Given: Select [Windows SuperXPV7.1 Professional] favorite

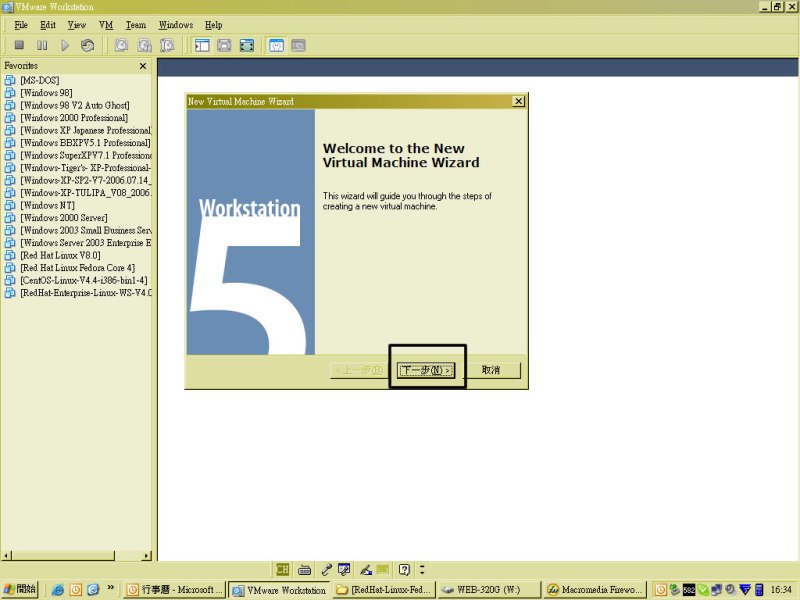Looking at the screenshot, I should point(85,155).
